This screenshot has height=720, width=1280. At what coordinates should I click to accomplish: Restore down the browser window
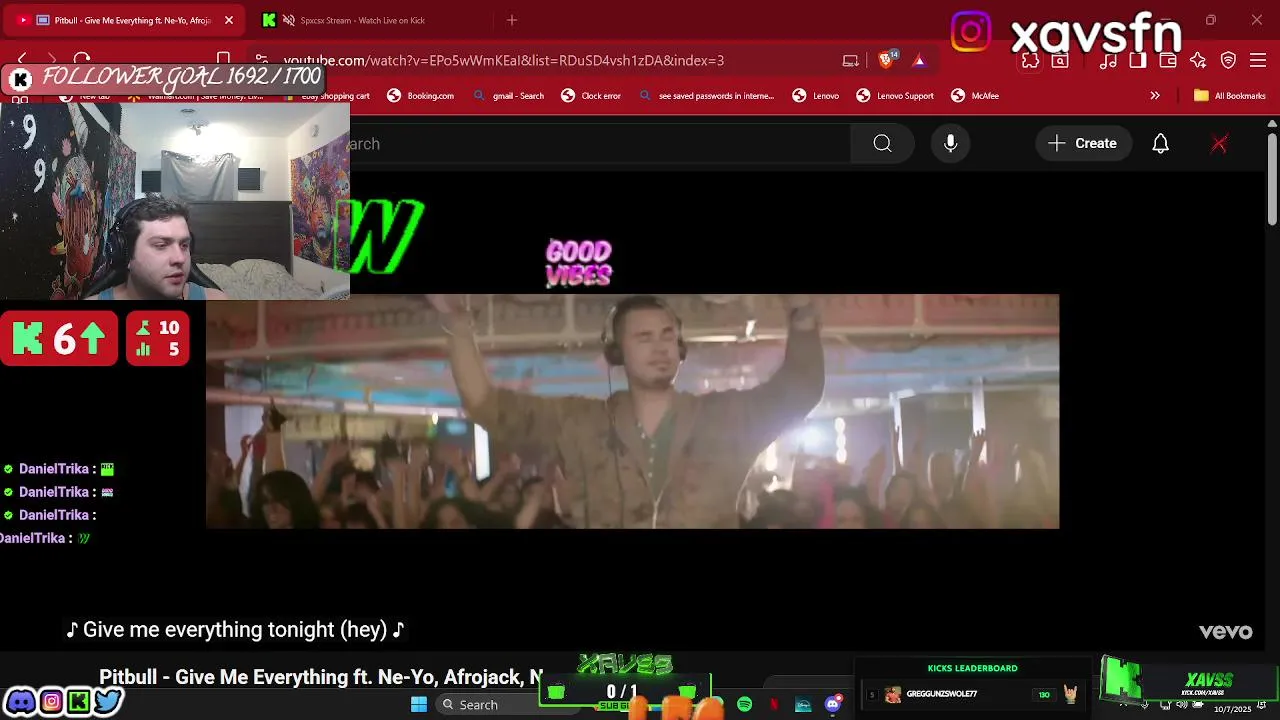[x=1211, y=20]
